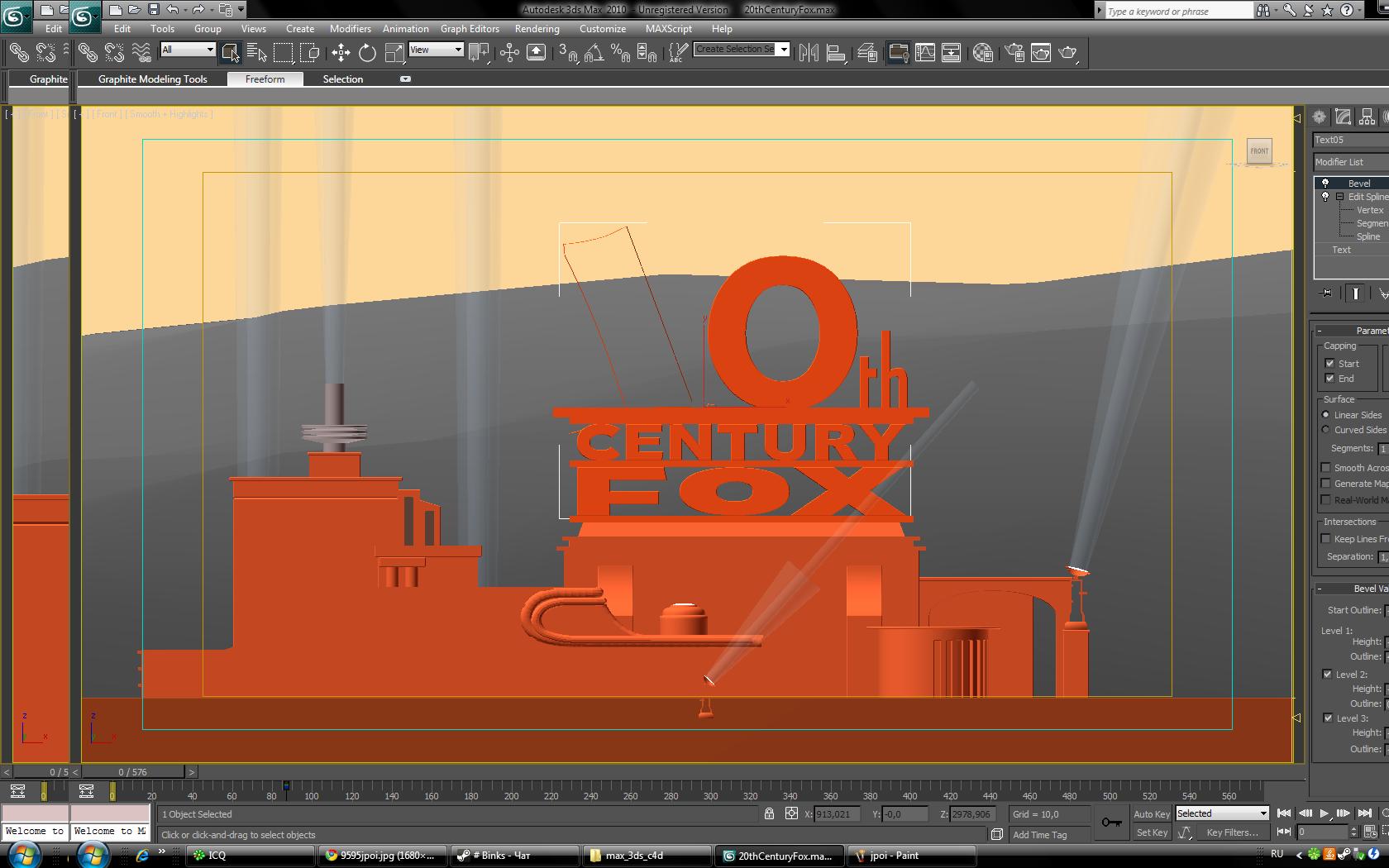Click Use Pivot Point Center icon
This screenshot has height=868, width=1389.
coord(479,53)
